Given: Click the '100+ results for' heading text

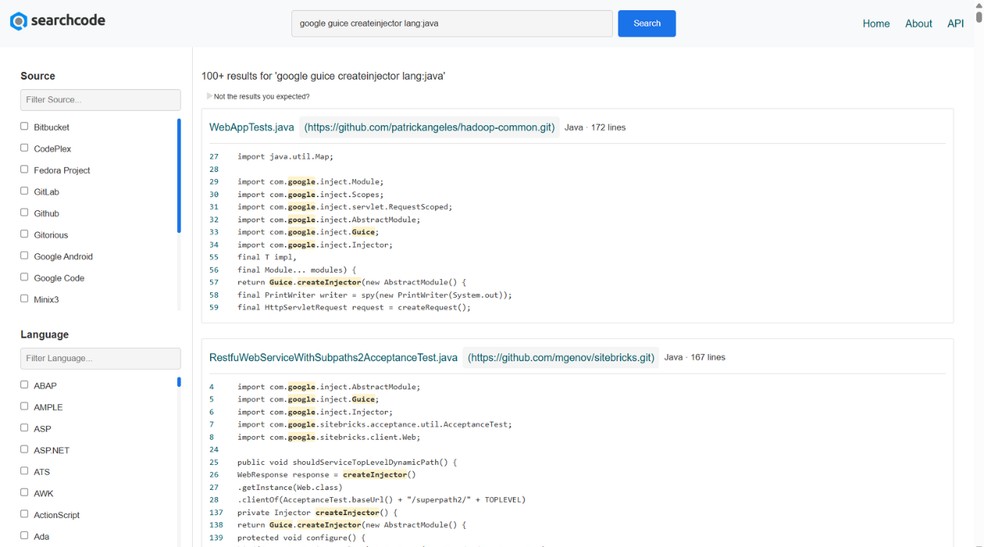Looking at the screenshot, I should pos(323,76).
